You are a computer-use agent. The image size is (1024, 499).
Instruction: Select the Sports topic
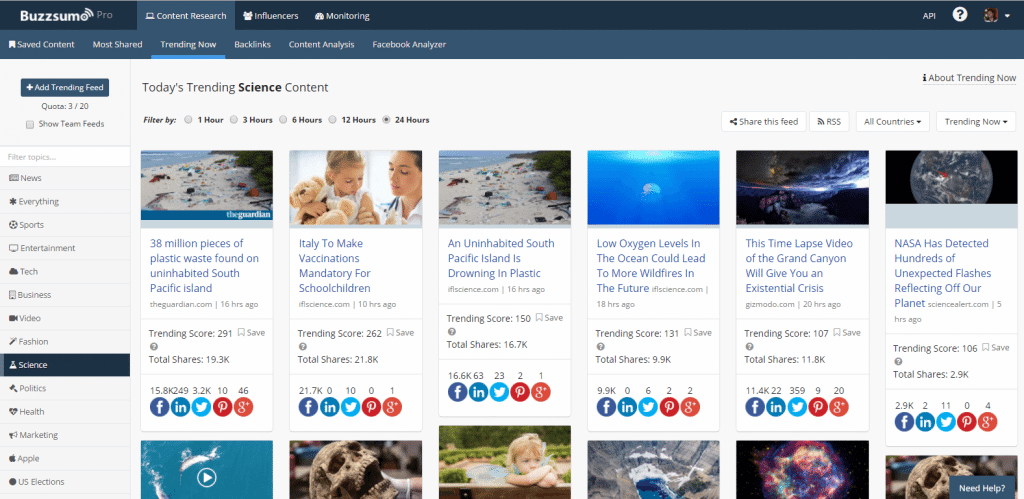(x=65, y=225)
